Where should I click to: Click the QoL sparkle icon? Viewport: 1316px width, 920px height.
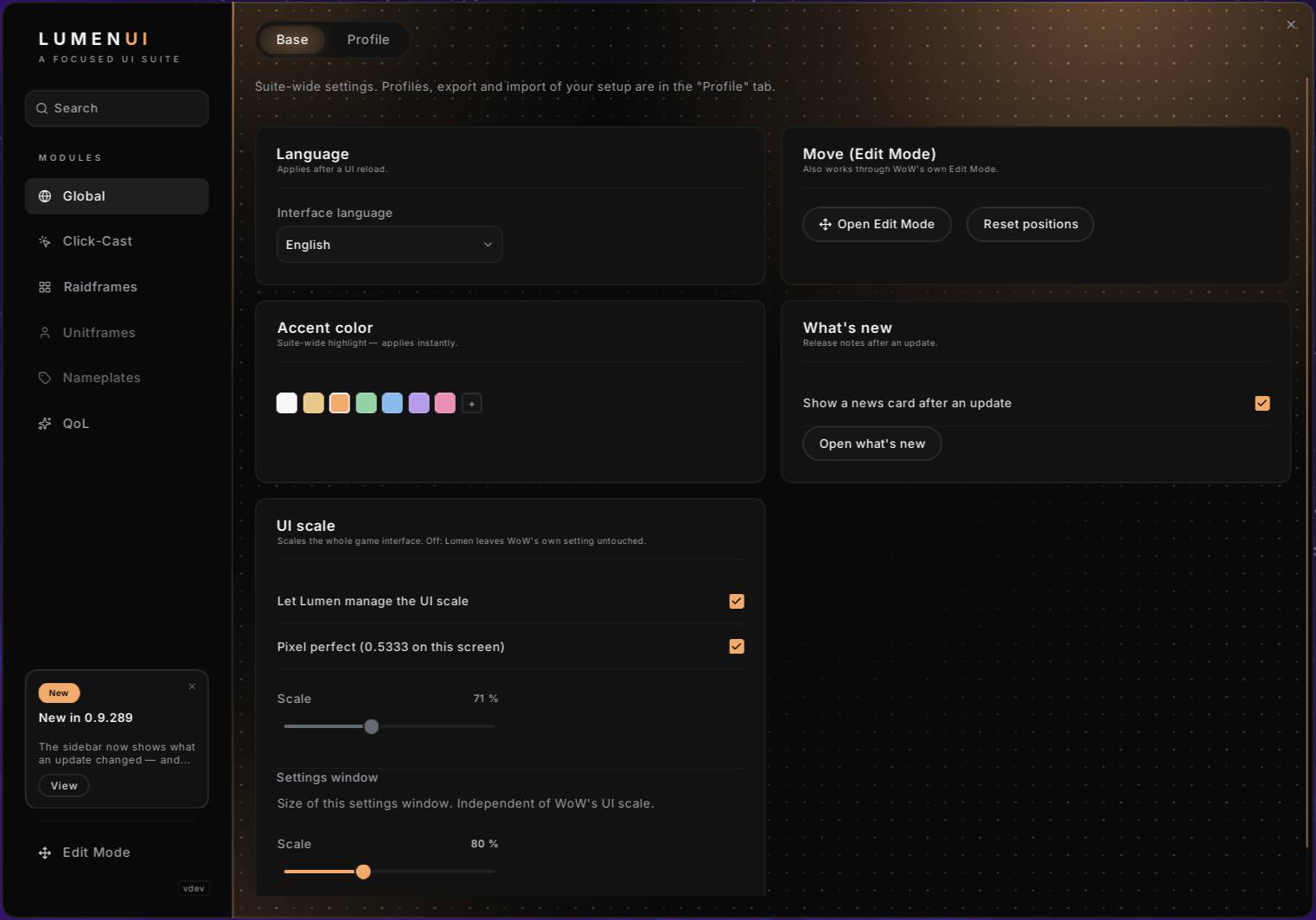45,424
